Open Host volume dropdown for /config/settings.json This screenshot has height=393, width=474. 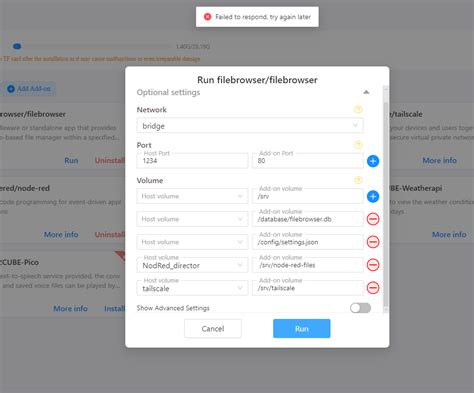point(192,242)
